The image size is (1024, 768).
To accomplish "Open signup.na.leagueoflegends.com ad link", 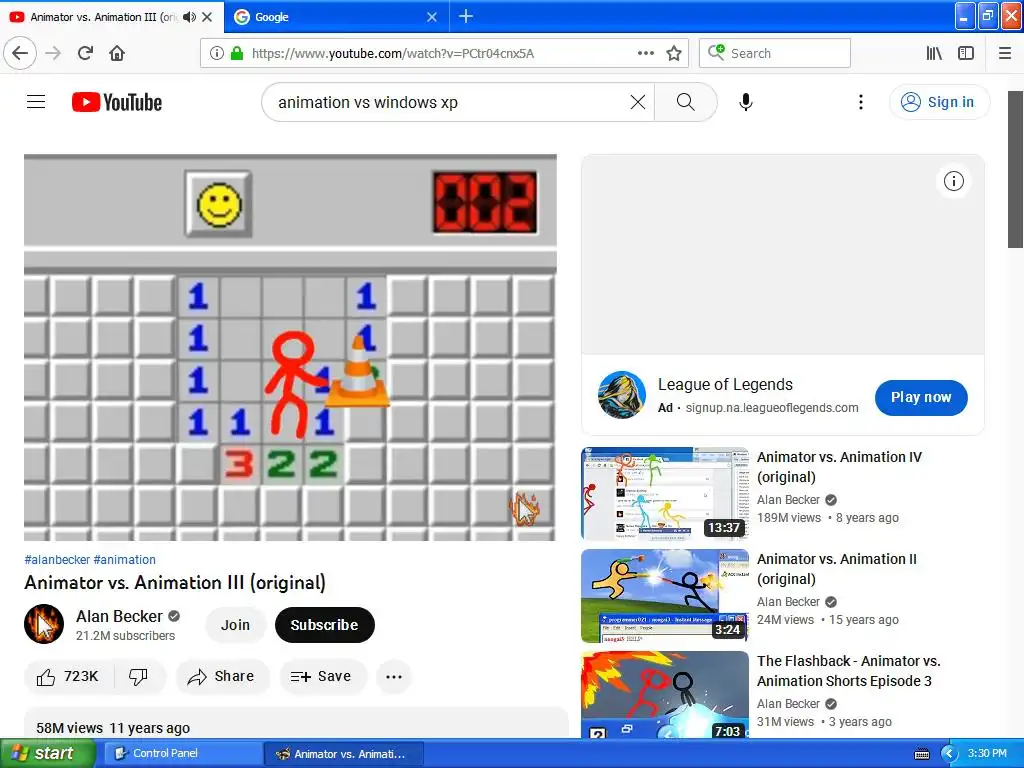I will coord(772,408).
